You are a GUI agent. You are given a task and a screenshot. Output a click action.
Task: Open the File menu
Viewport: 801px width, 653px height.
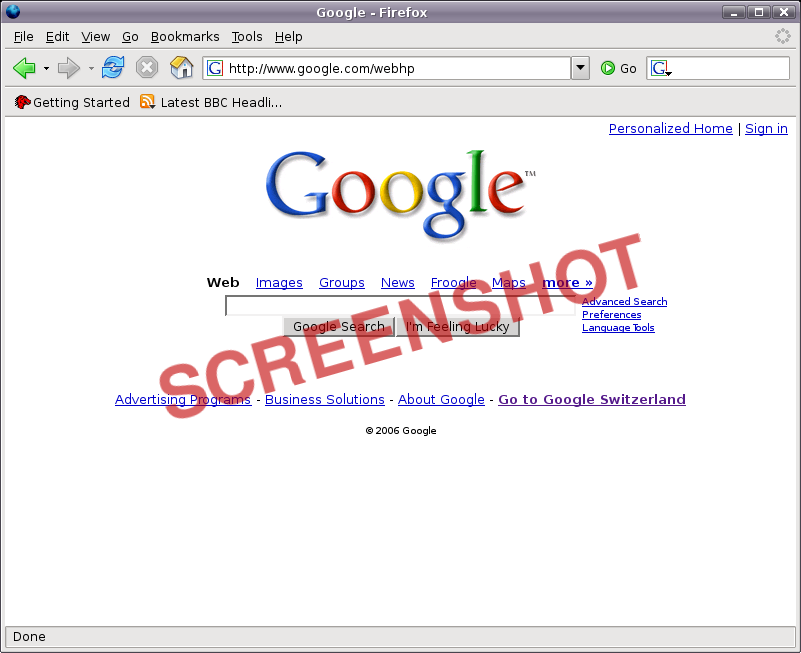point(23,37)
